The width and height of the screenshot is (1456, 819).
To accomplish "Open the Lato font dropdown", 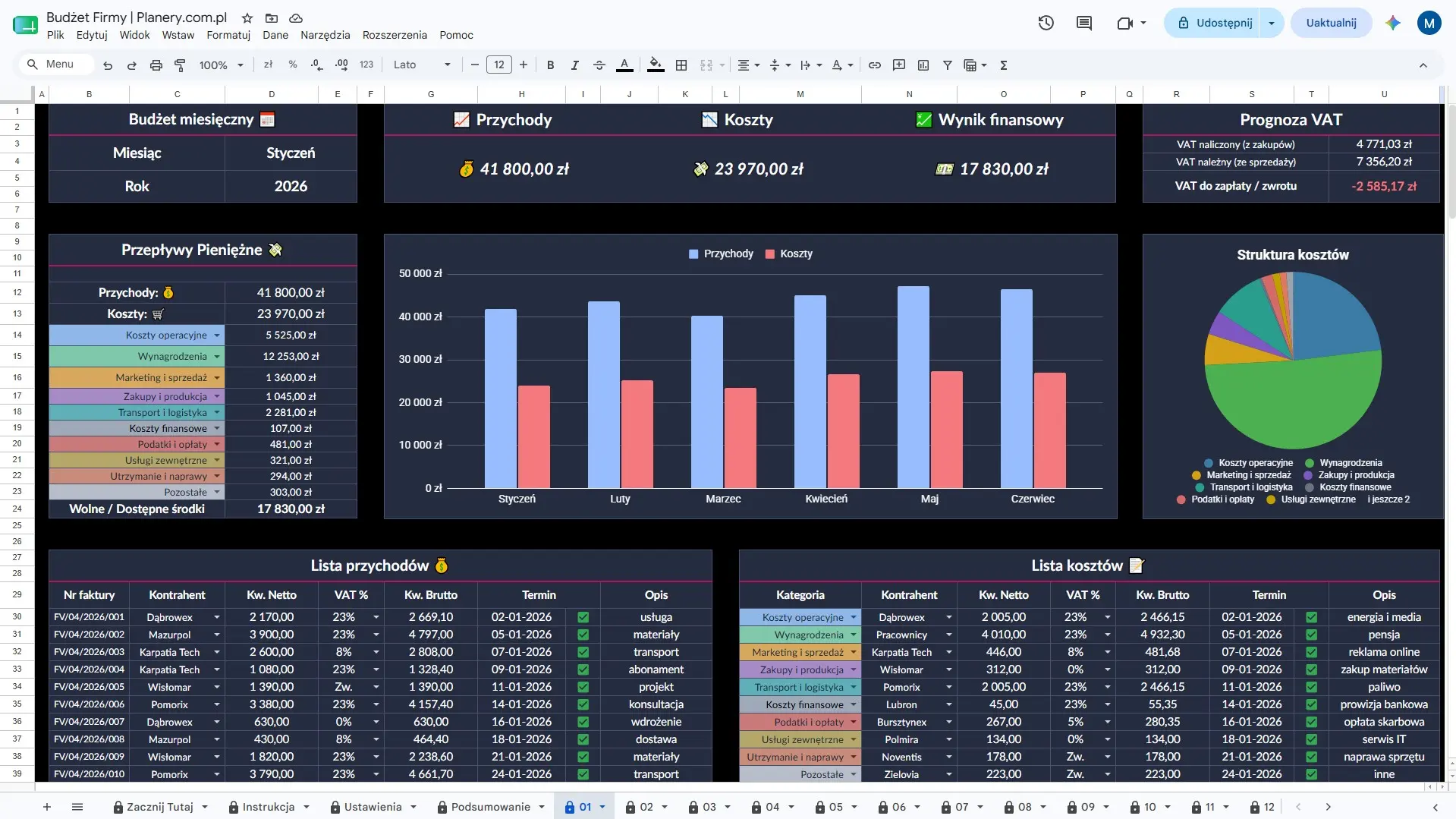I will [x=422, y=65].
